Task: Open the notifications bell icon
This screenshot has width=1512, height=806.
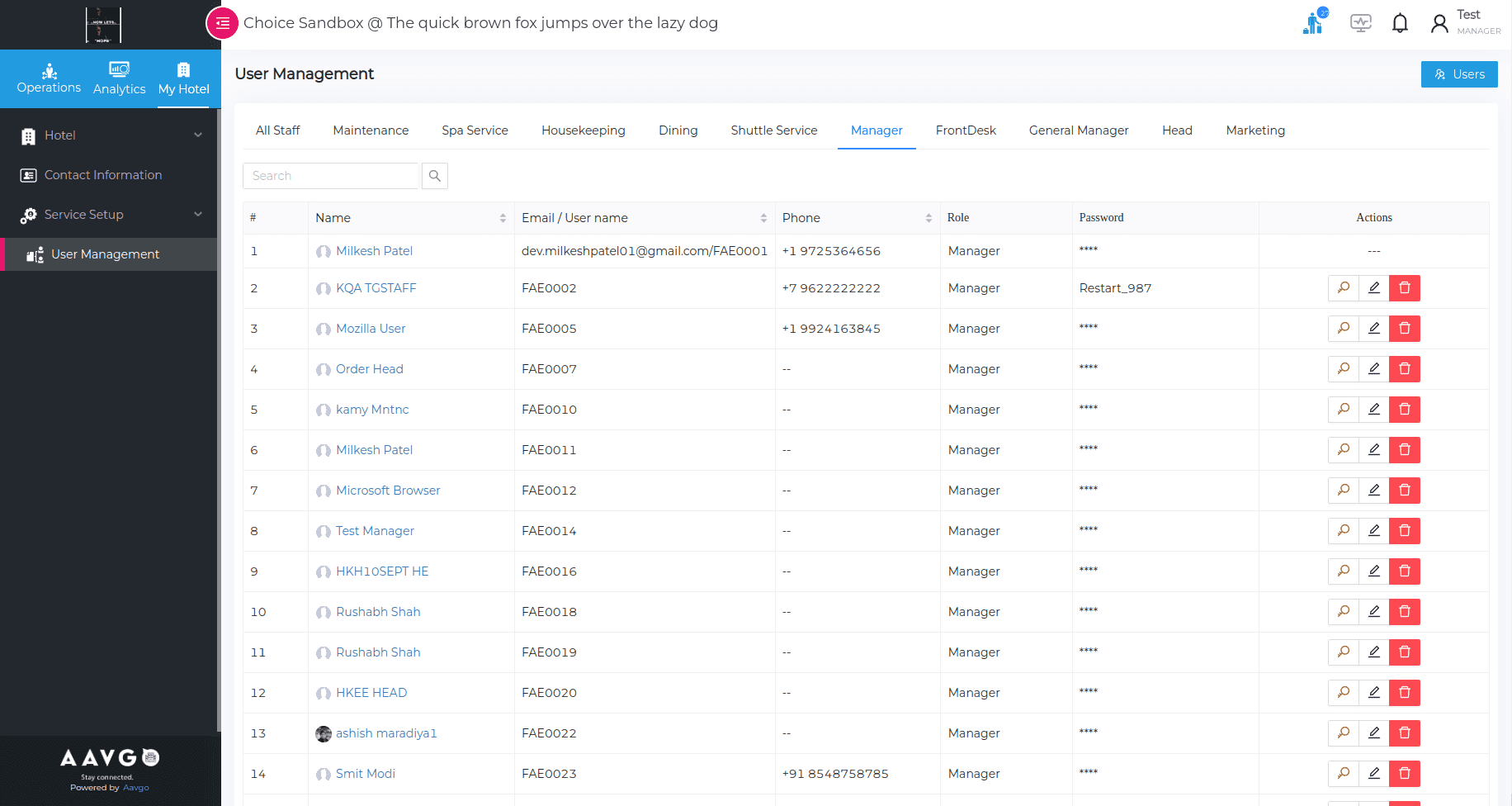Action: pos(1400,23)
